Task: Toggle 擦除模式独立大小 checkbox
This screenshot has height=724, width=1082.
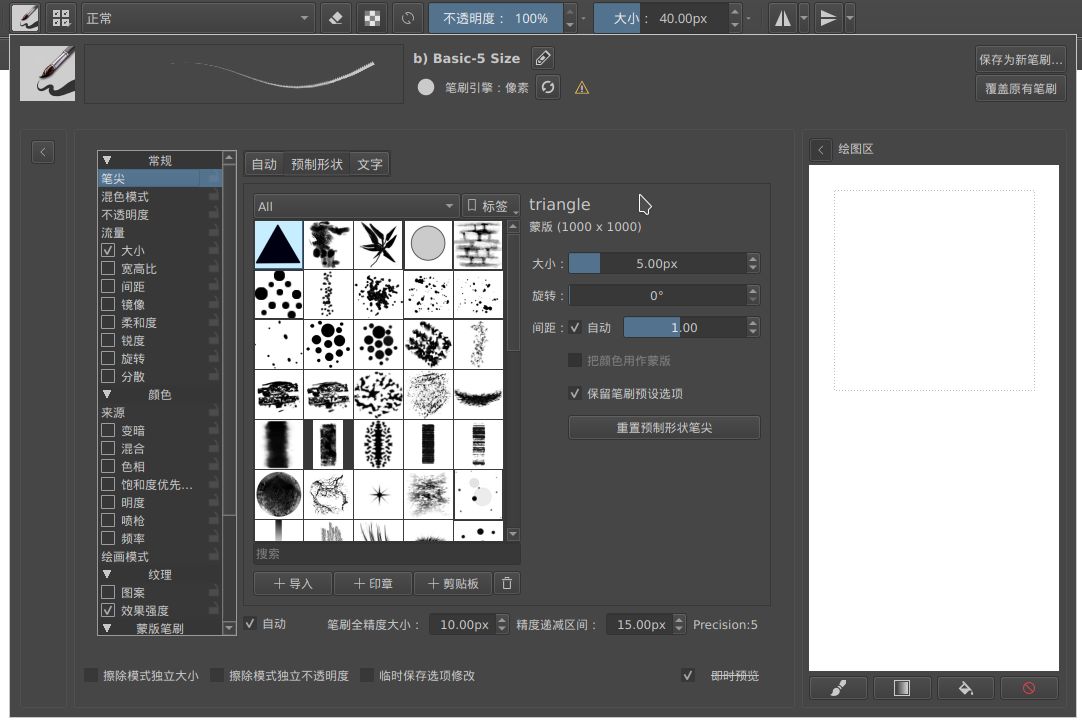Action: click(92, 676)
